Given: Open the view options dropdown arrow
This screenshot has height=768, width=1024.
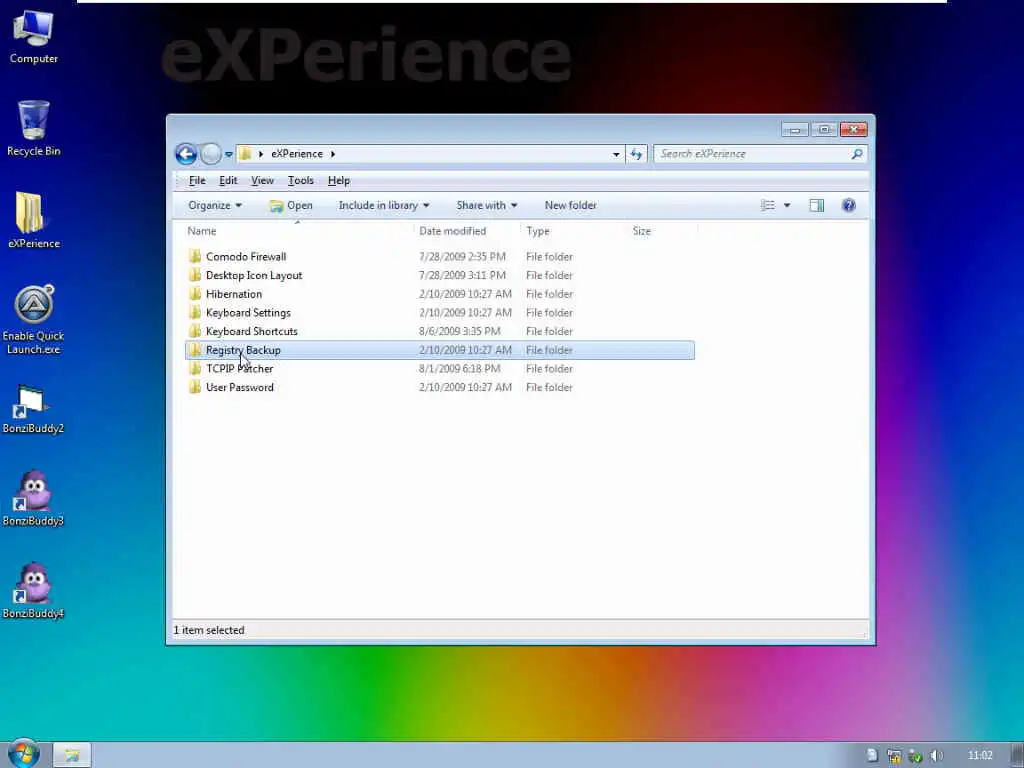Looking at the screenshot, I should pos(787,206).
